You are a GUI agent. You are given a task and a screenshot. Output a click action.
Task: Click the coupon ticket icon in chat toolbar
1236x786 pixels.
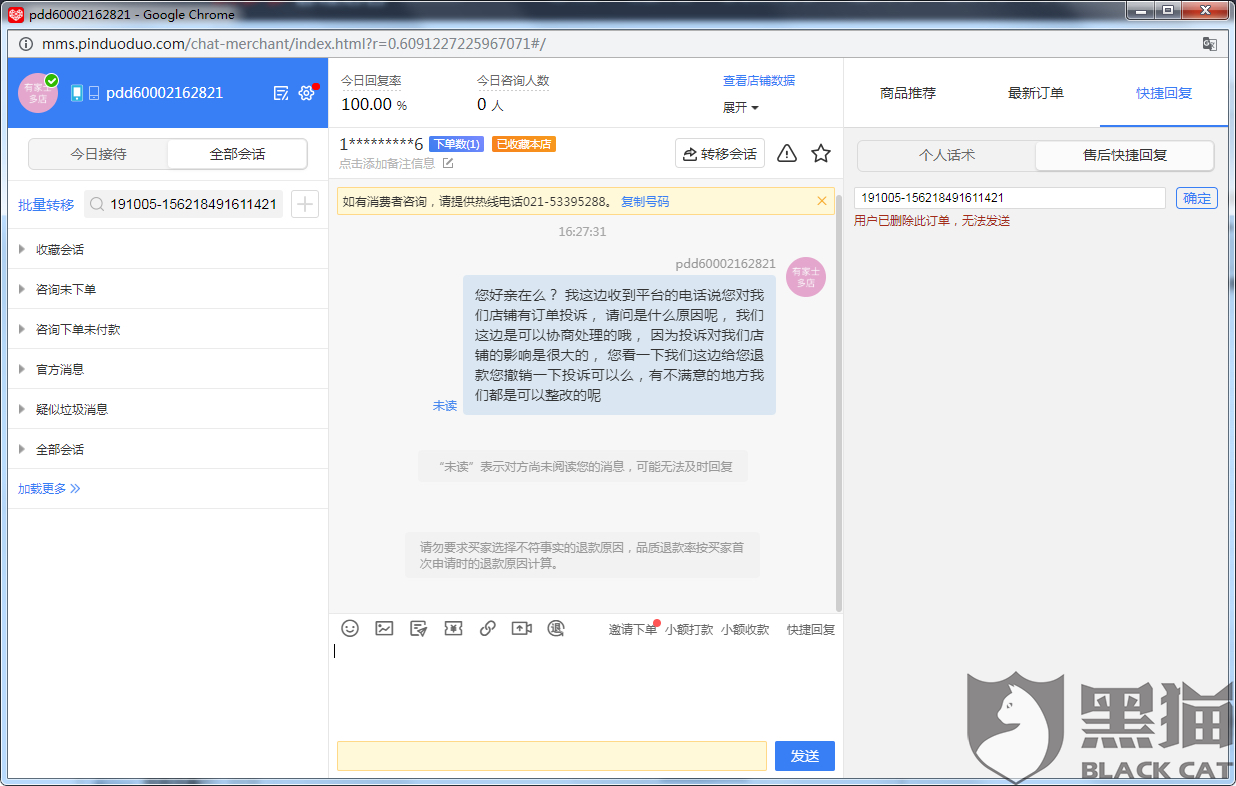(453, 629)
